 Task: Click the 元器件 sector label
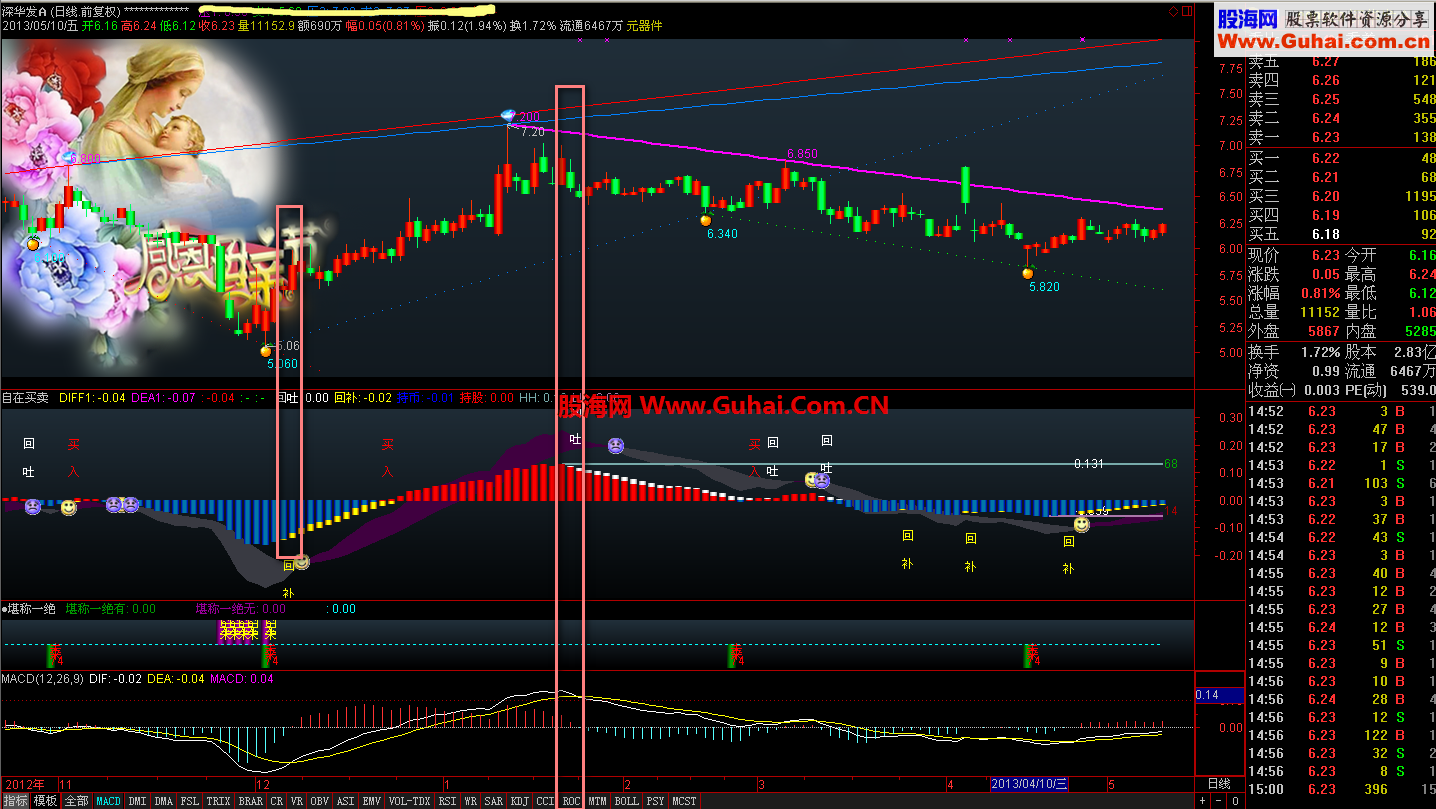[x=645, y=26]
